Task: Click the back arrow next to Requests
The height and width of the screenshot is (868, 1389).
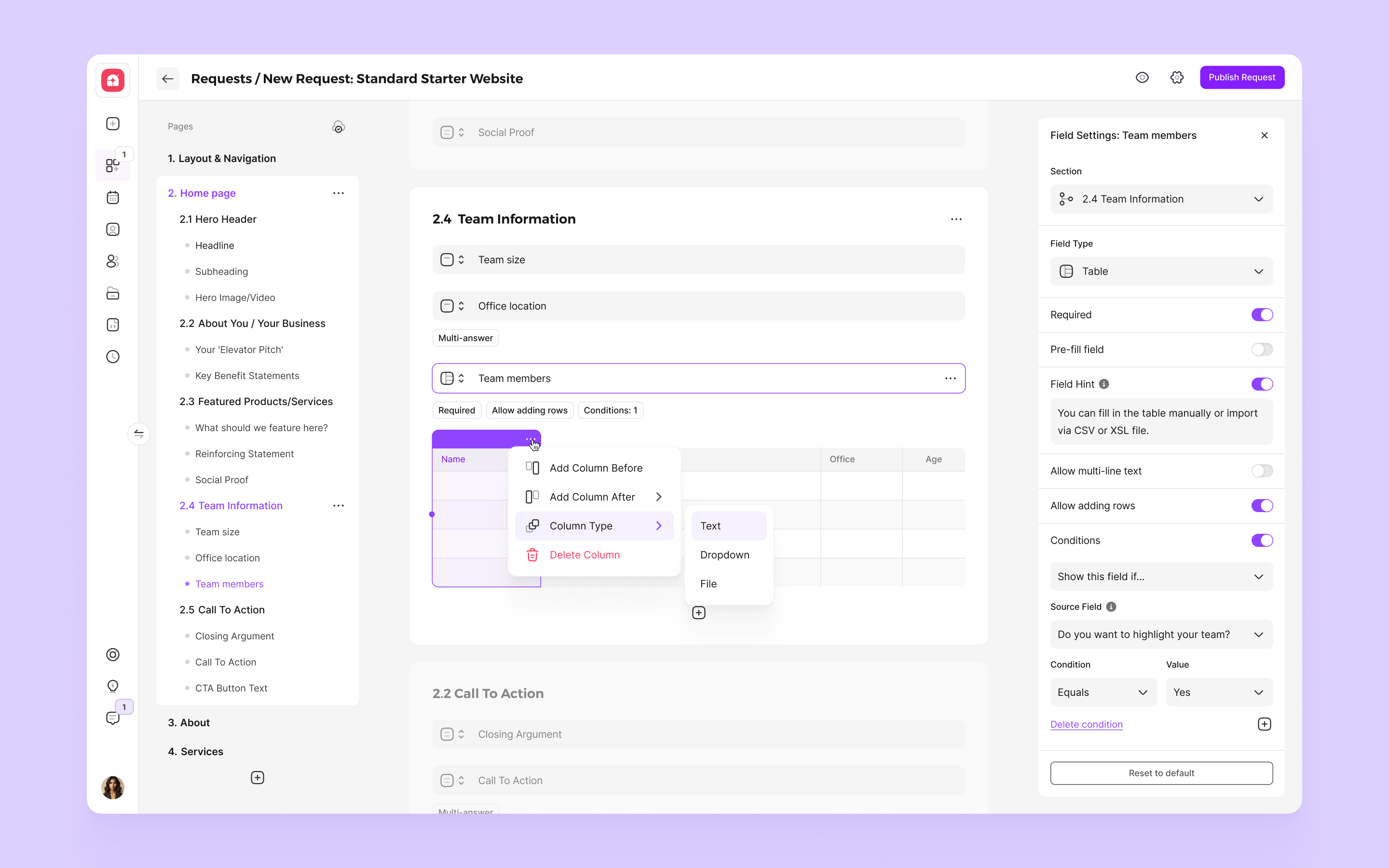Action: [x=168, y=79]
